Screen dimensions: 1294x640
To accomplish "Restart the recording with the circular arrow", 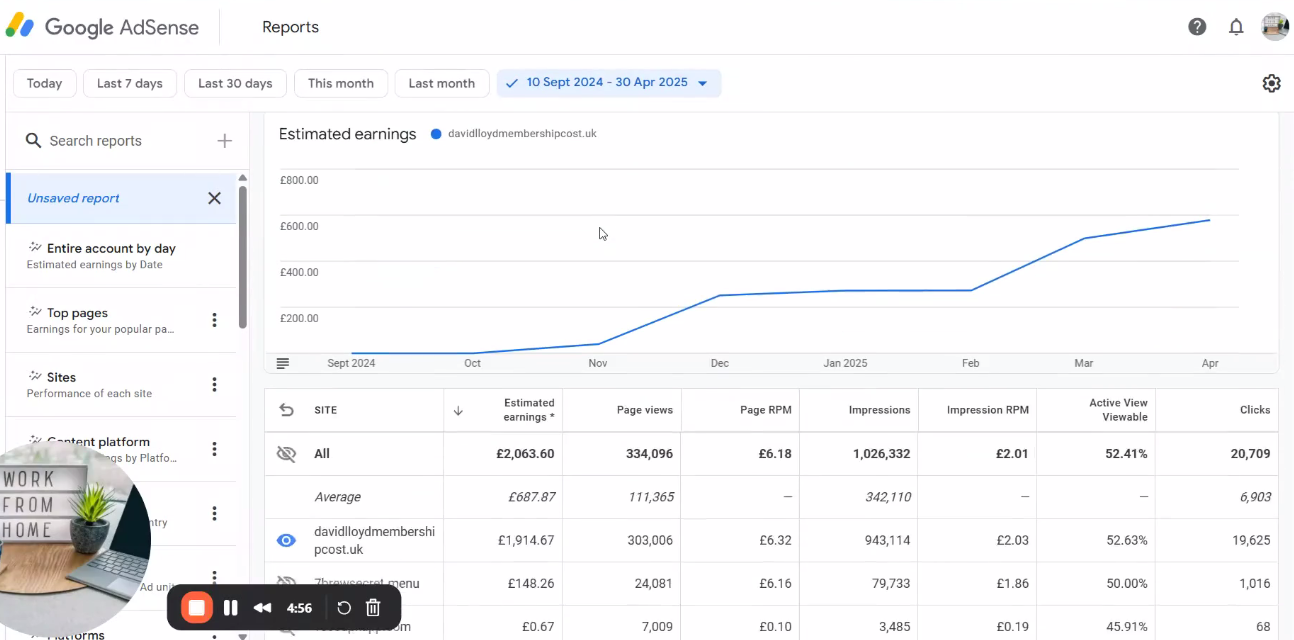I will click(x=344, y=607).
